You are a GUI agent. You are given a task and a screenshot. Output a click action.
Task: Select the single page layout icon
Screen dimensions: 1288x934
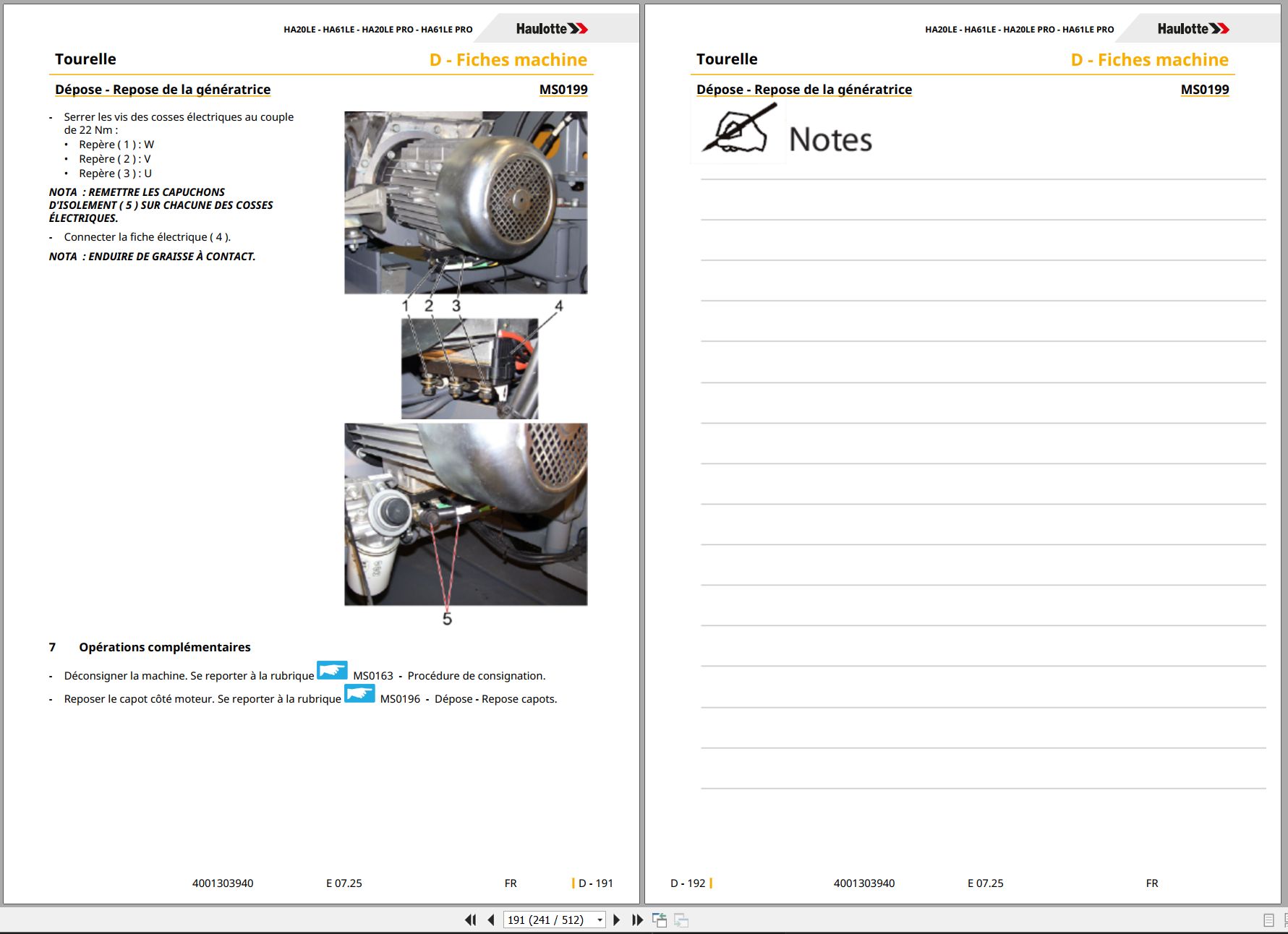pos(1268,920)
